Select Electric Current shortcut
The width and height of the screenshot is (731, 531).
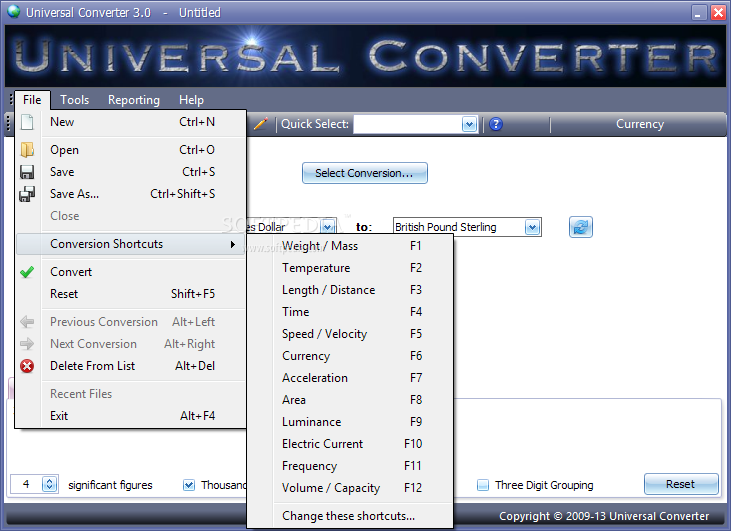click(x=350, y=444)
